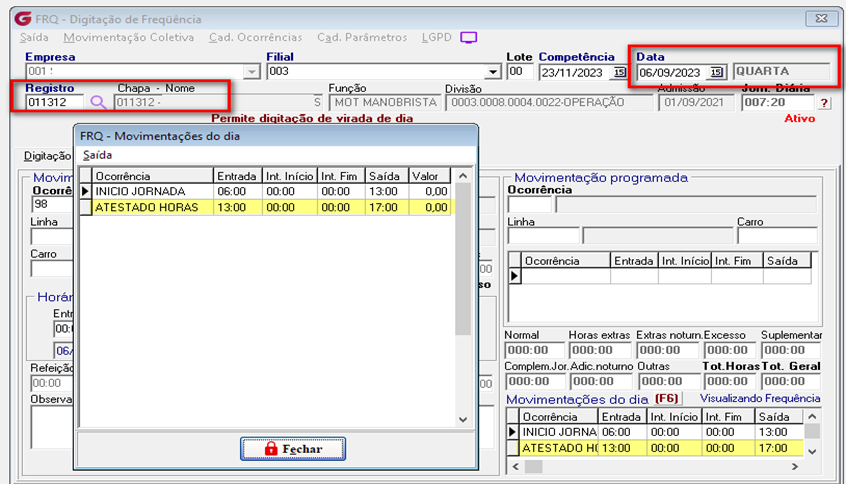Click Saída cell 17:00 in dialog grid

(386, 207)
